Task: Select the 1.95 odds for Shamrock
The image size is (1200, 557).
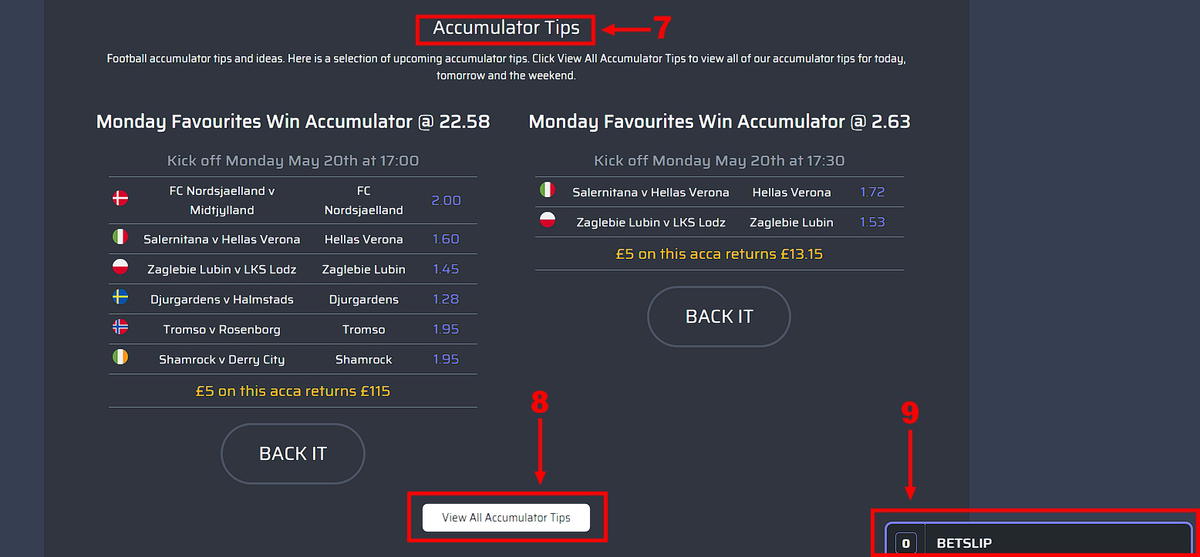Action: click(446, 359)
